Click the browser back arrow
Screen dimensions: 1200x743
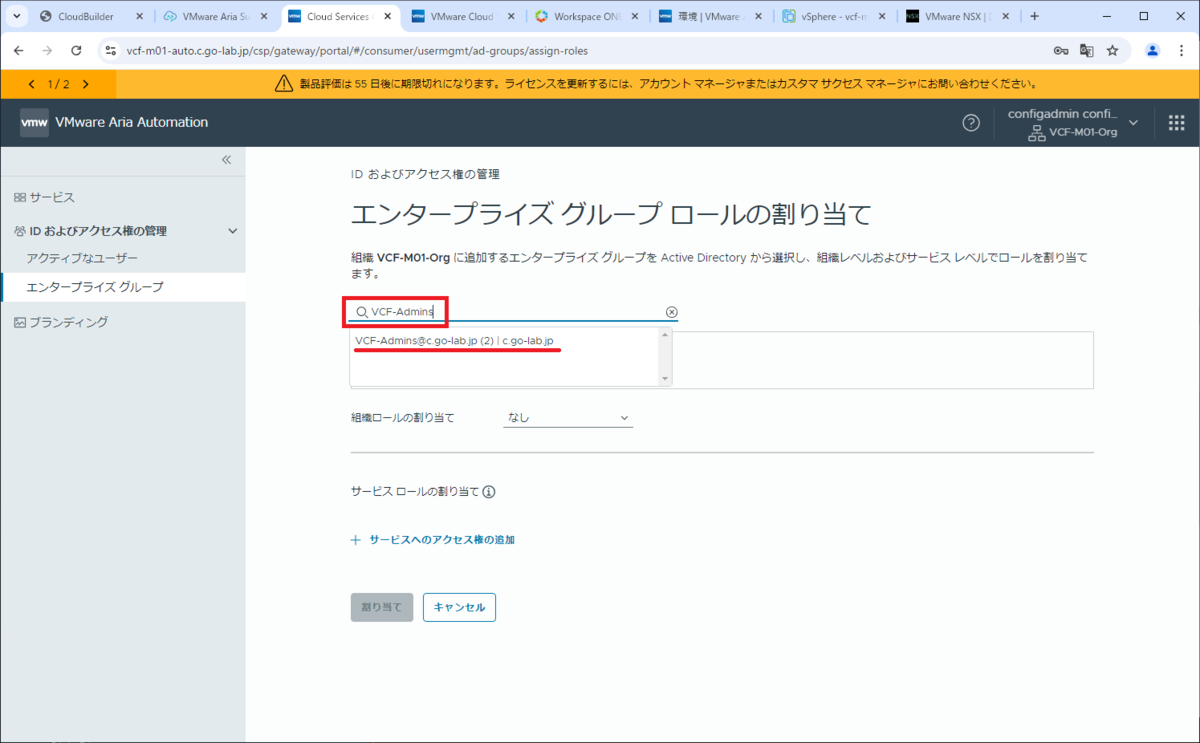pyautogui.click(x=20, y=50)
